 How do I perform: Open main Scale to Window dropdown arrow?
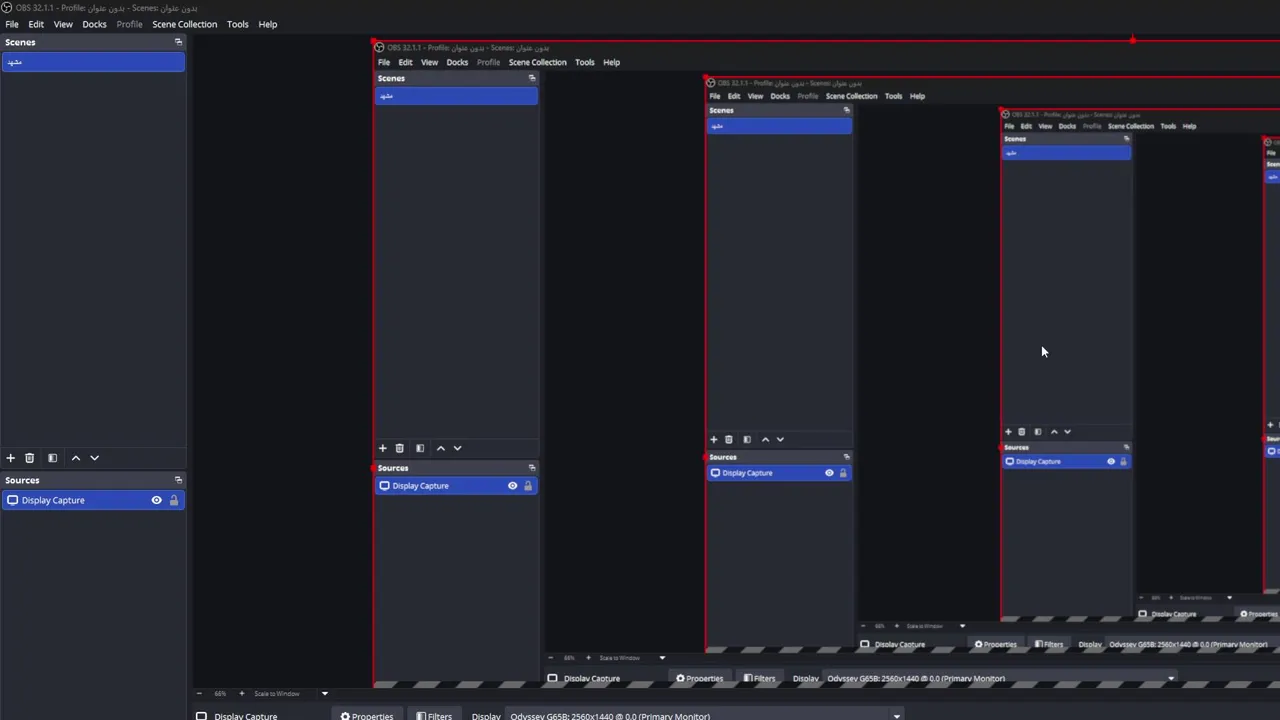point(324,693)
